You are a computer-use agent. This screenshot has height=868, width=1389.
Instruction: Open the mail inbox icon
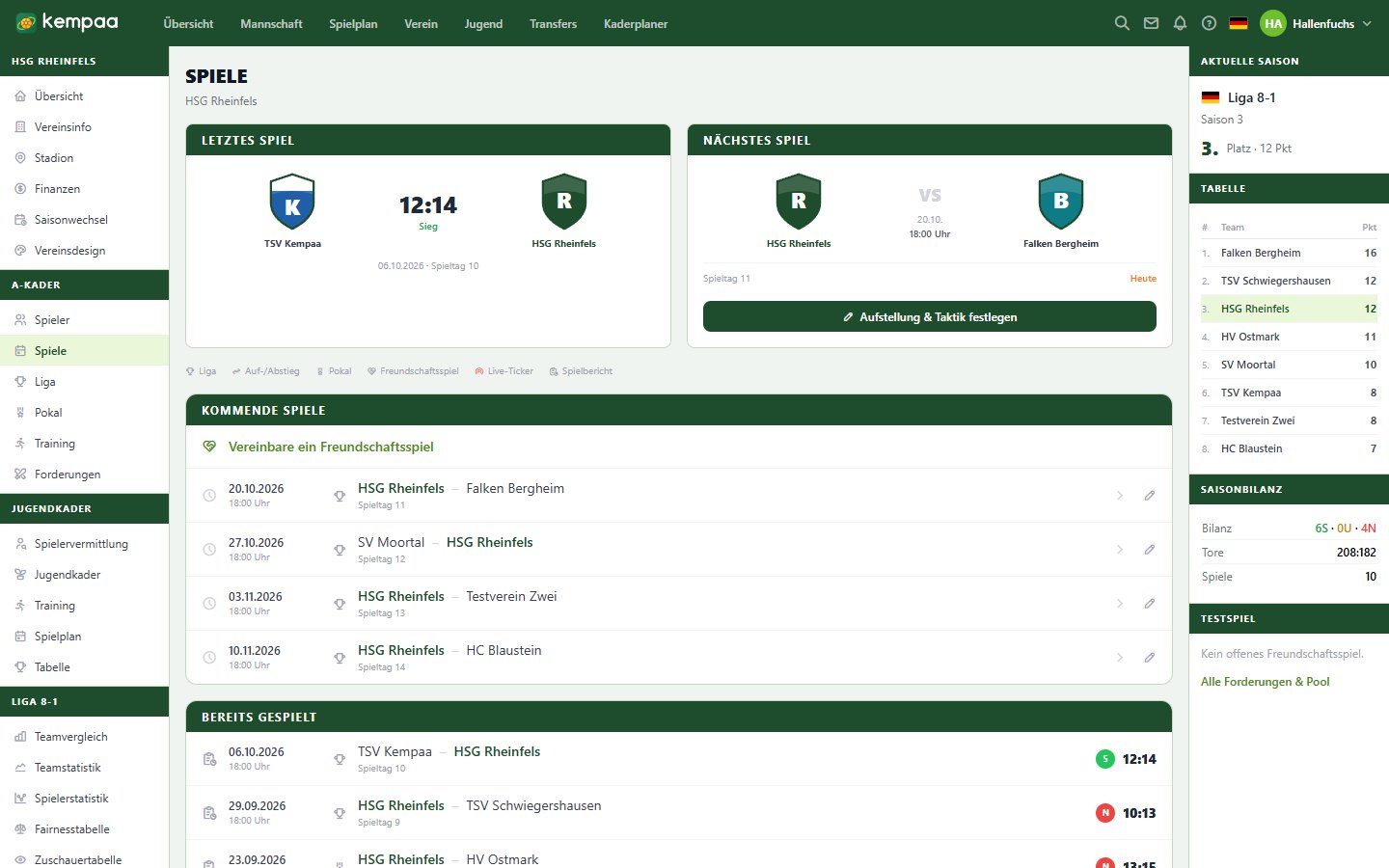pos(1151,23)
